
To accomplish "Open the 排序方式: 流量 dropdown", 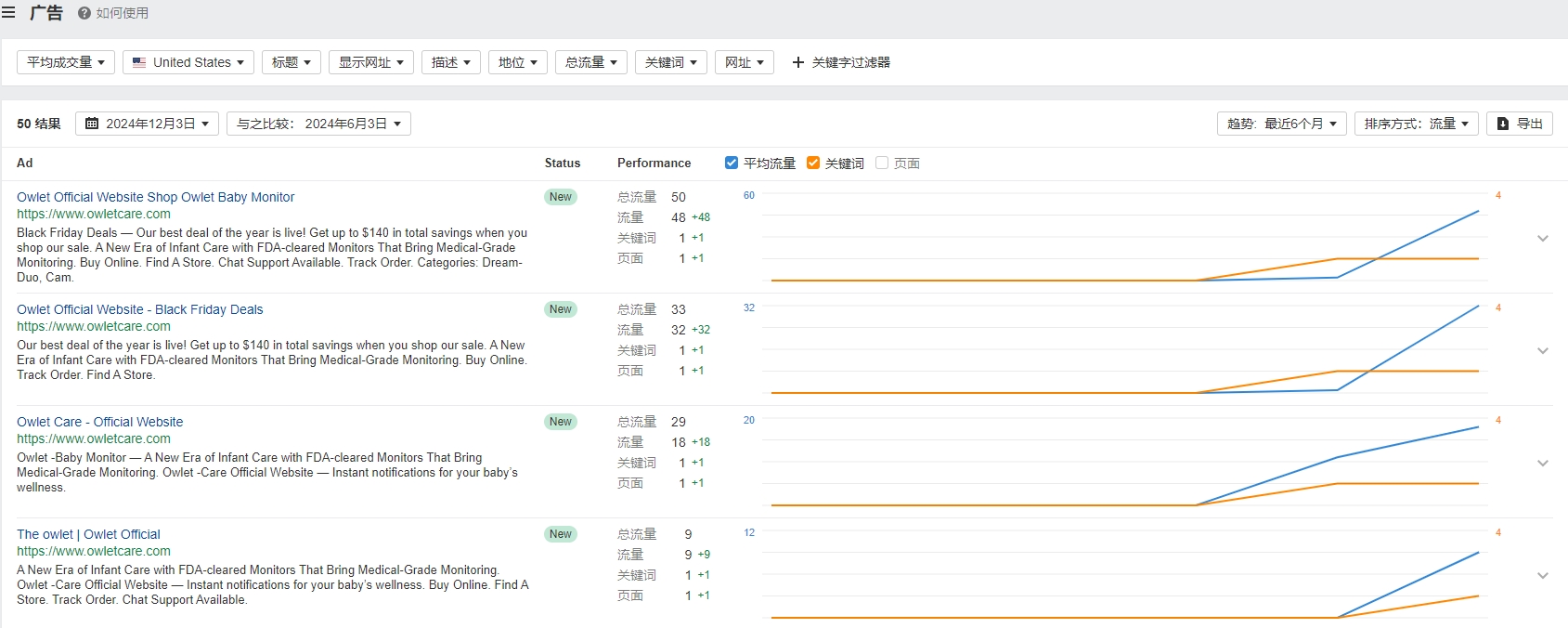I will point(1417,124).
